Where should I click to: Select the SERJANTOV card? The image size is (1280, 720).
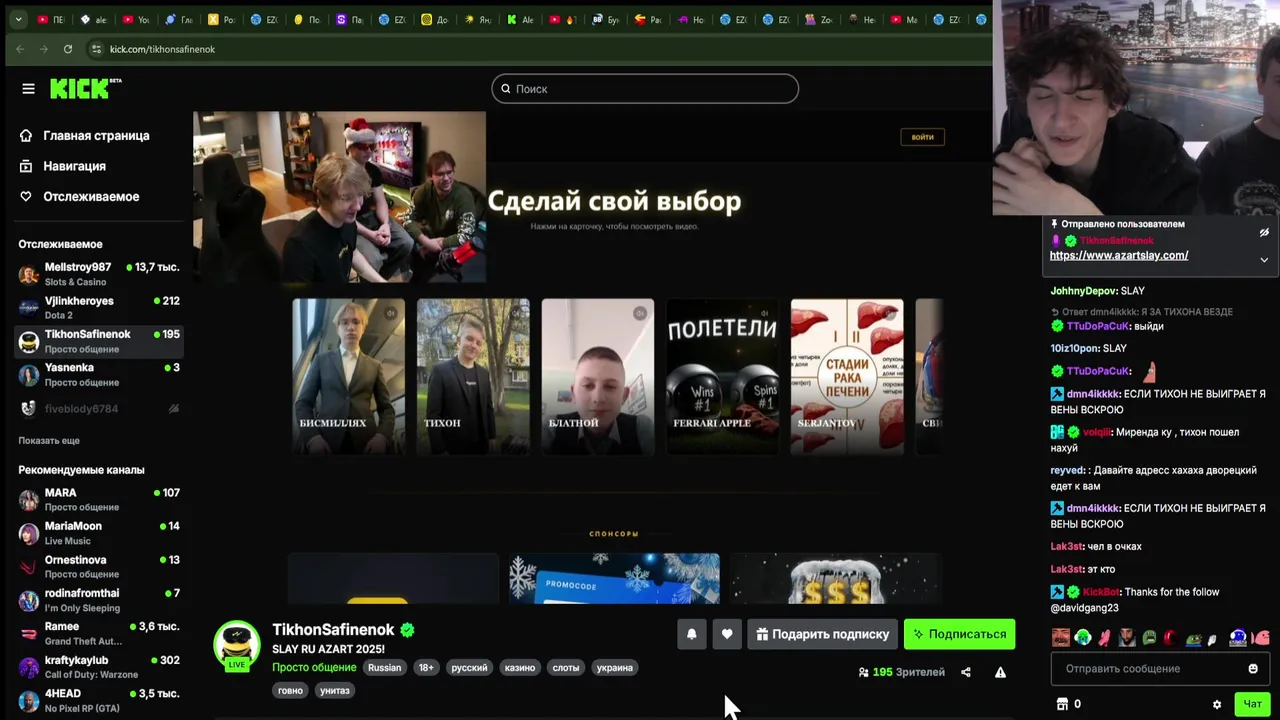[847, 376]
